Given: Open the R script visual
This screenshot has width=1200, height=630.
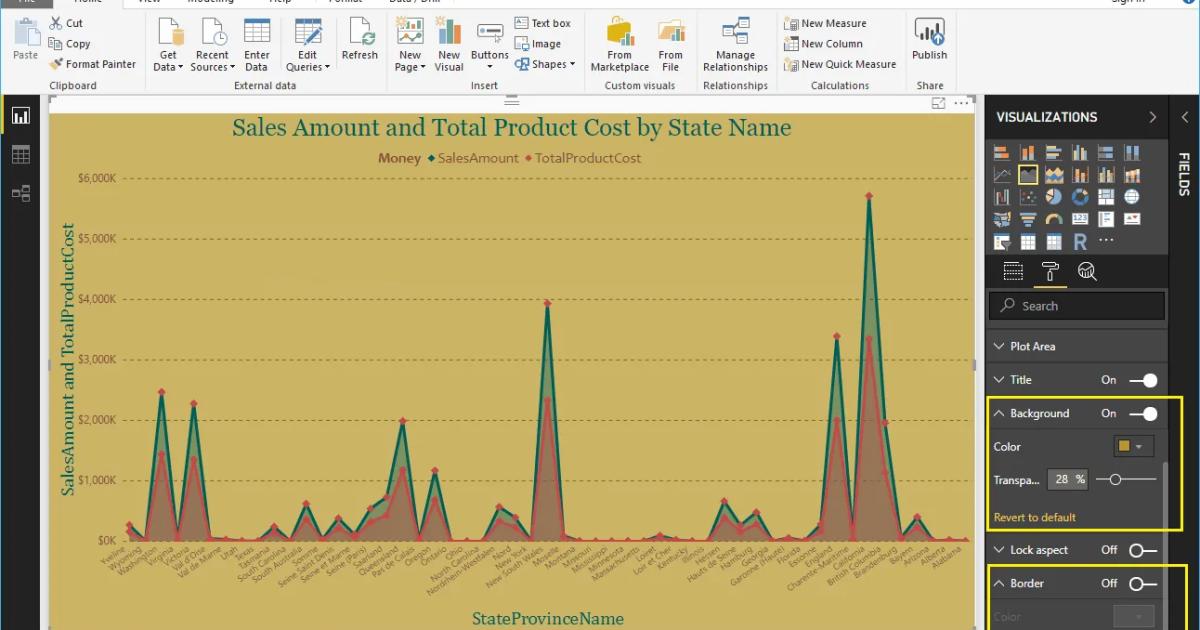Looking at the screenshot, I should [x=1080, y=240].
